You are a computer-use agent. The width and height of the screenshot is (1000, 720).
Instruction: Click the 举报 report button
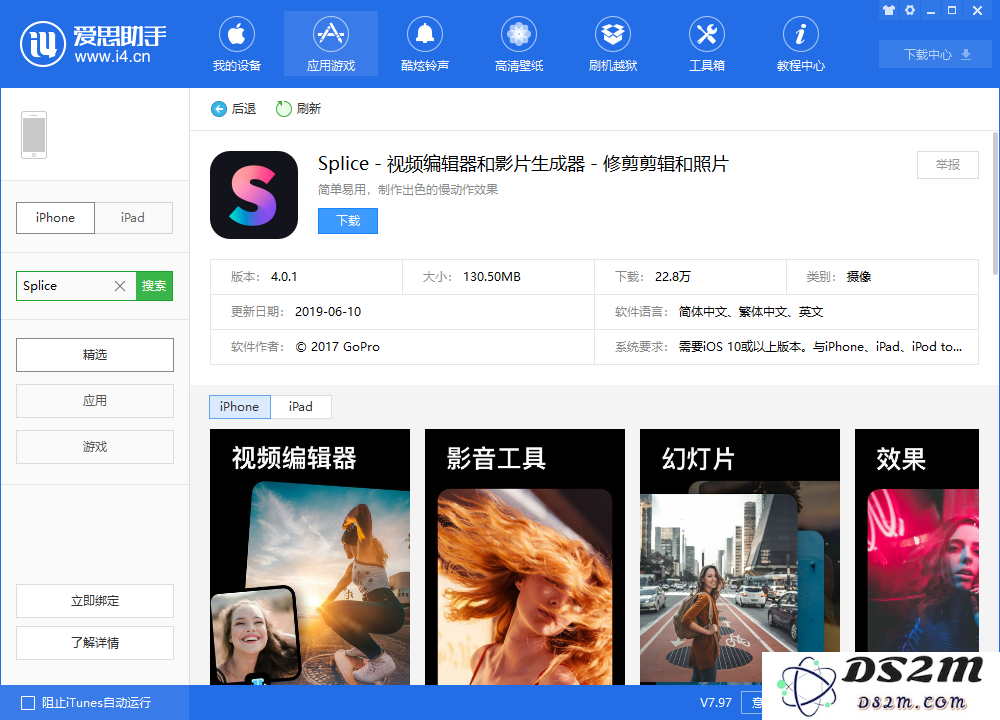(948, 165)
